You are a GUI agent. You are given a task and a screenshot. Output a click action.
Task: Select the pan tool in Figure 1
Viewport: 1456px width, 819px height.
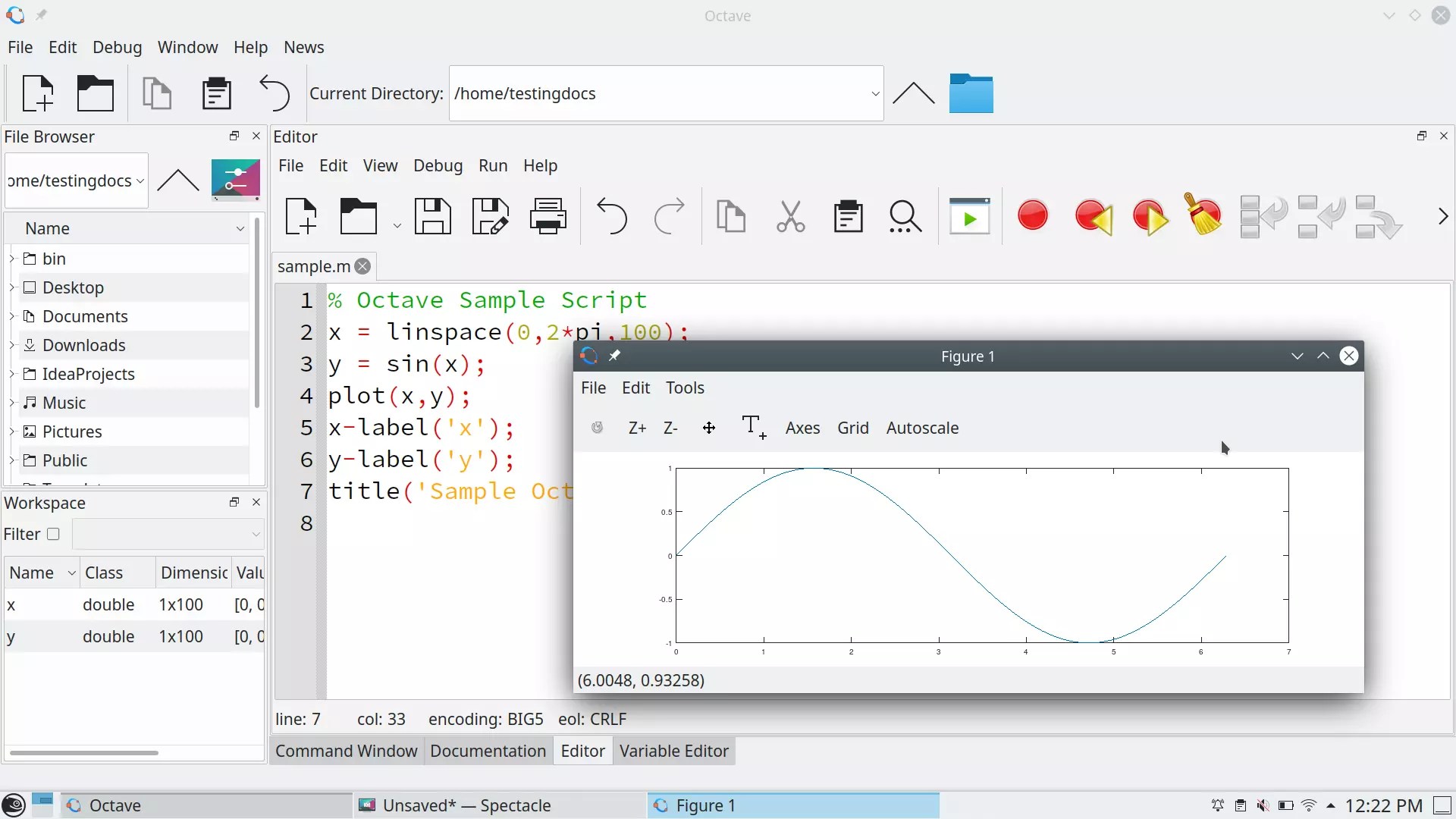pos(710,428)
